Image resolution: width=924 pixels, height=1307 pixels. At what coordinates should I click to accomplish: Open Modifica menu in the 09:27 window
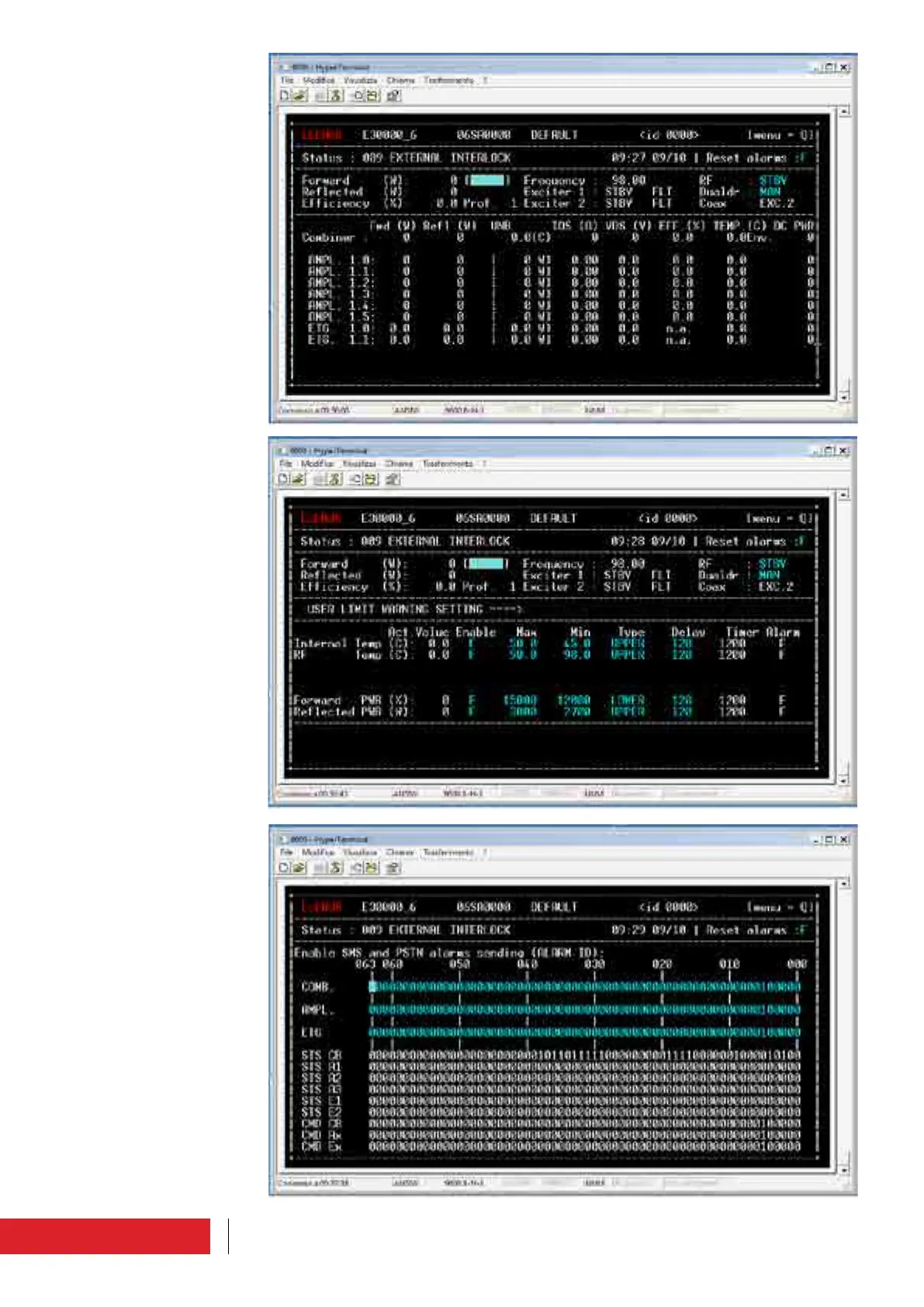318,80
